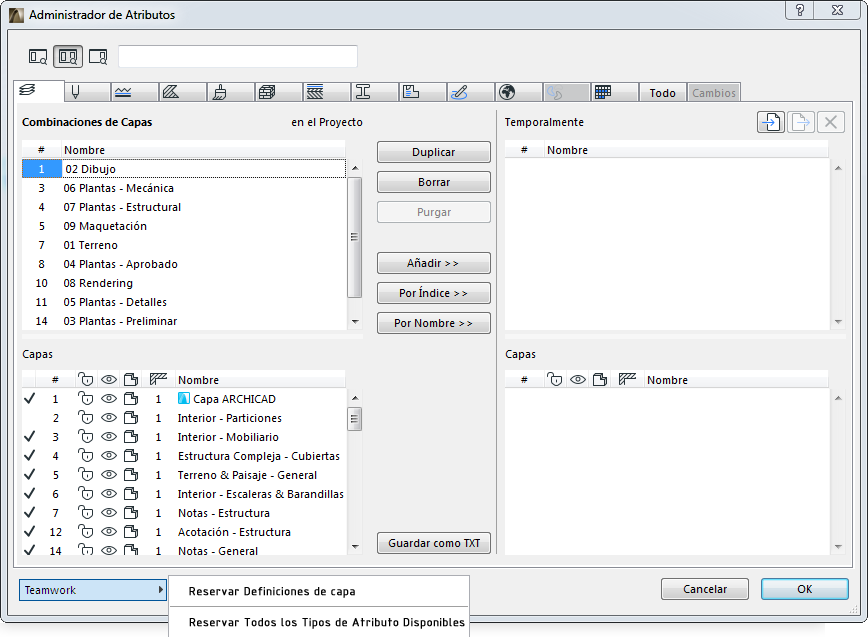The height and width of the screenshot is (637, 868).
Task: Click Guardar como TXT button
Action: 433,543
